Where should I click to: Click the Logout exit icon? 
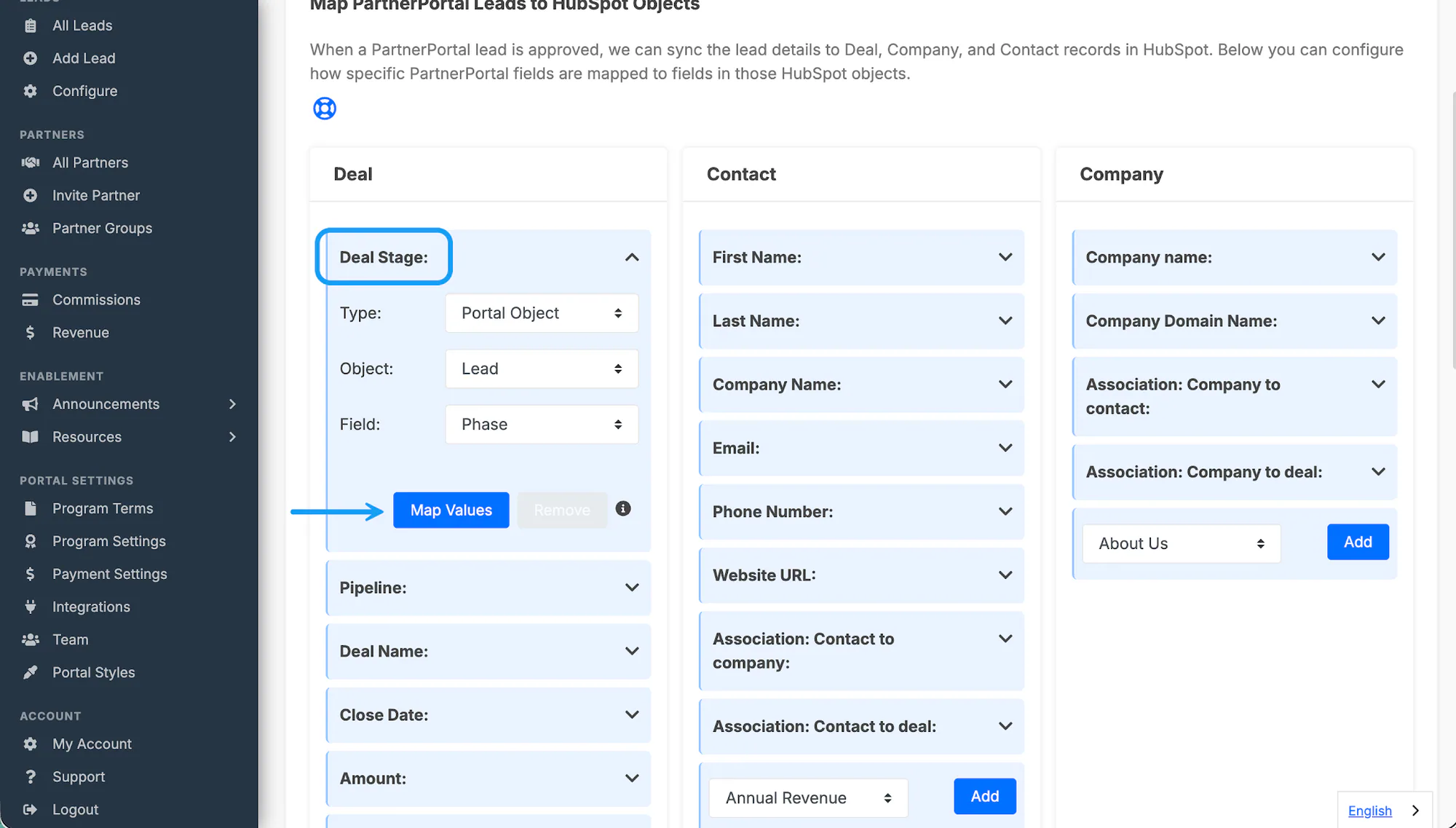pyautogui.click(x=30, y=809)
